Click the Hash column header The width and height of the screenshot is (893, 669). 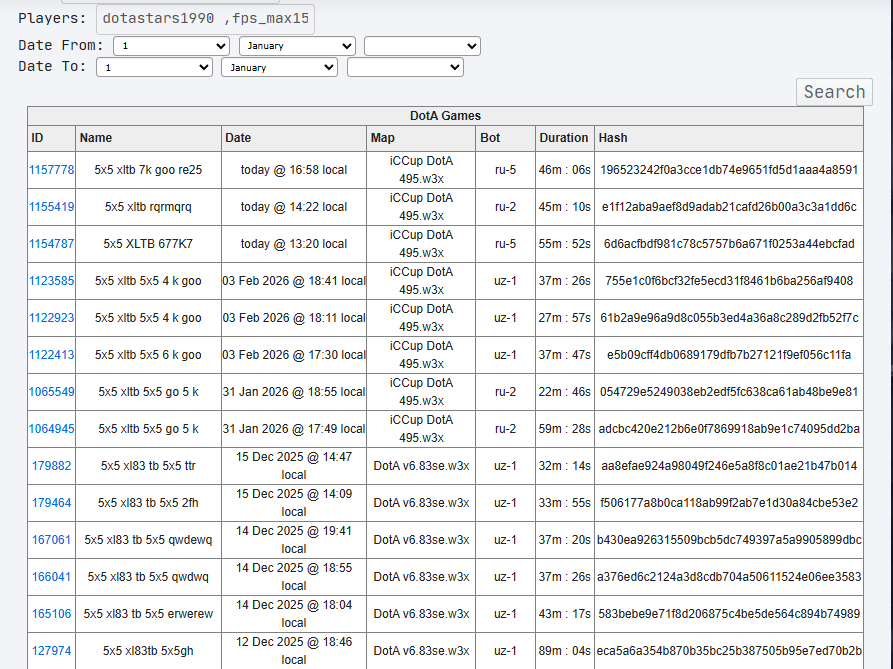click(729, 138)
